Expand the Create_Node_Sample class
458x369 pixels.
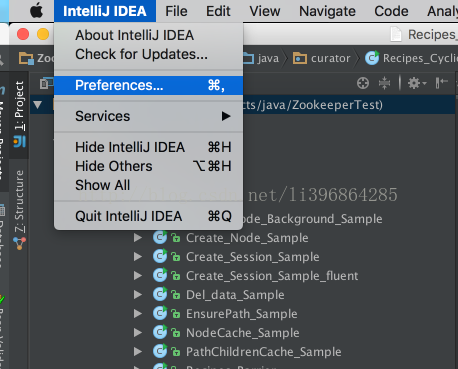pyautogui.click(x=138, y=238)
